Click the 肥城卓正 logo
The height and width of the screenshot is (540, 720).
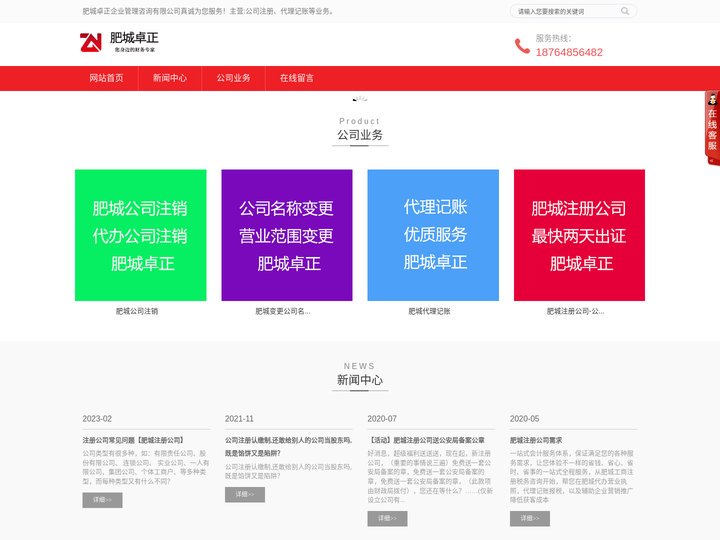[119, 42]
